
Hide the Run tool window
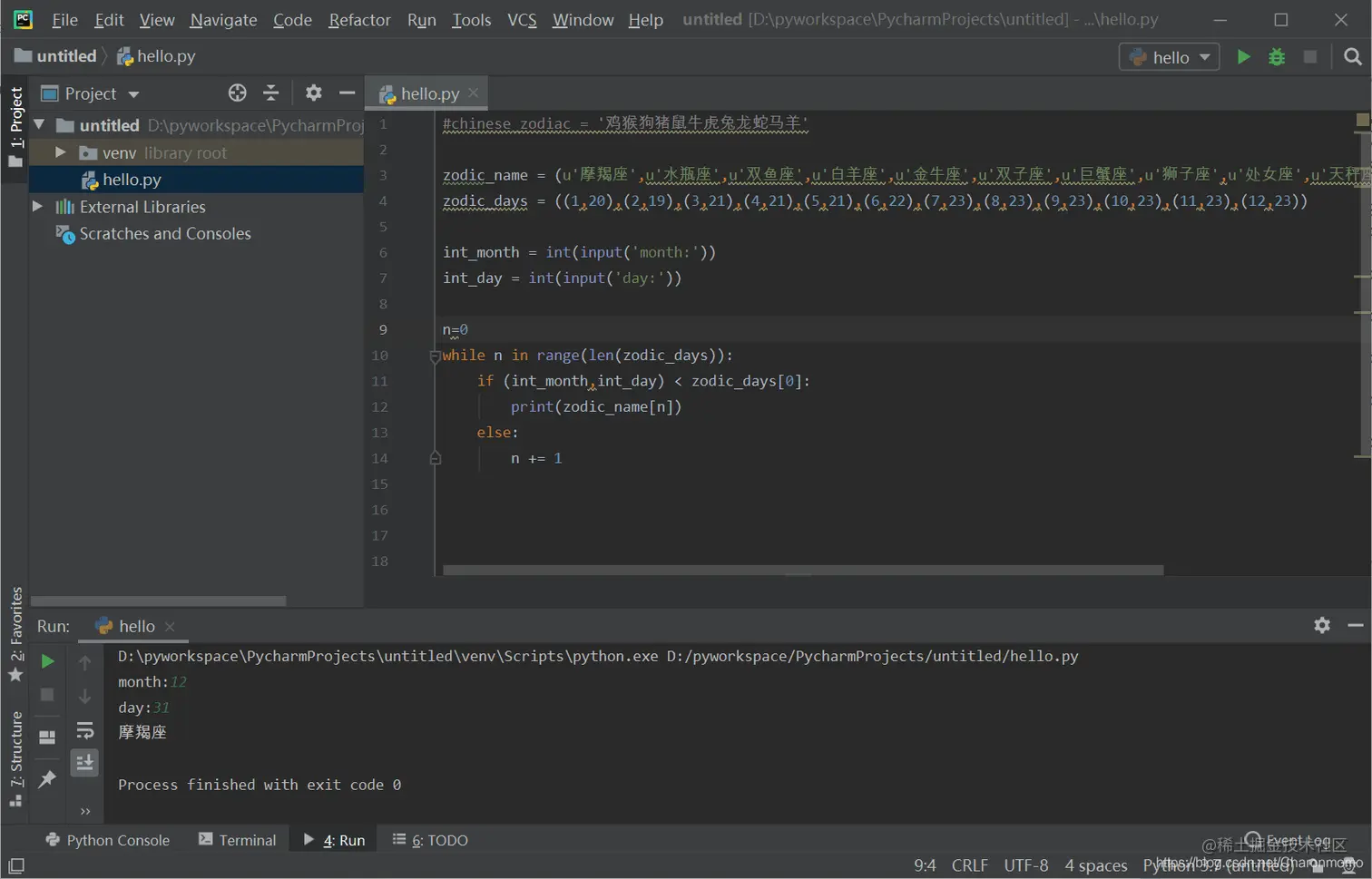coord(1356,625)
